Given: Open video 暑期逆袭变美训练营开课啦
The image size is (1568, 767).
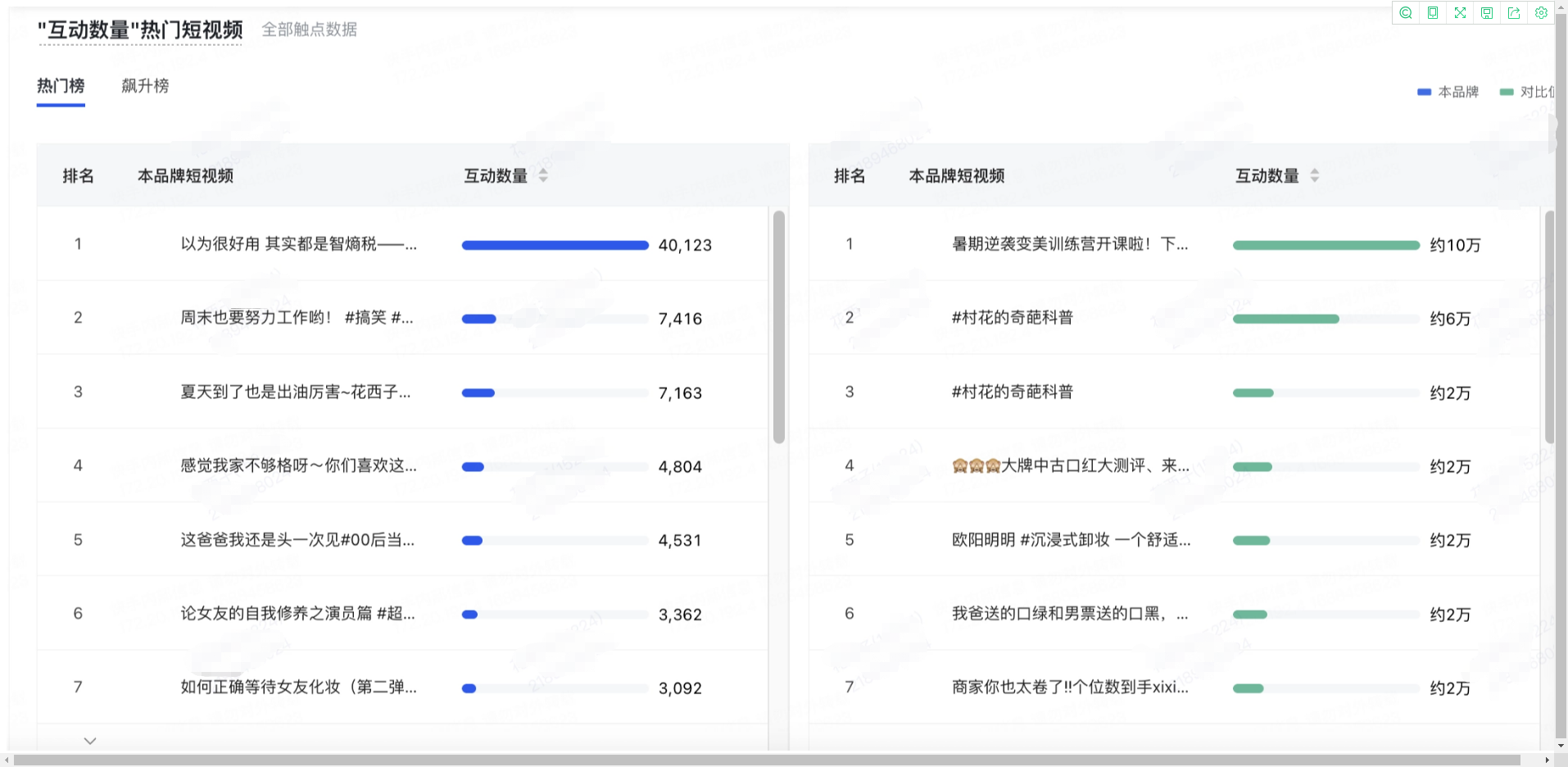Looking at the screenshot, I should [1070, 244].
